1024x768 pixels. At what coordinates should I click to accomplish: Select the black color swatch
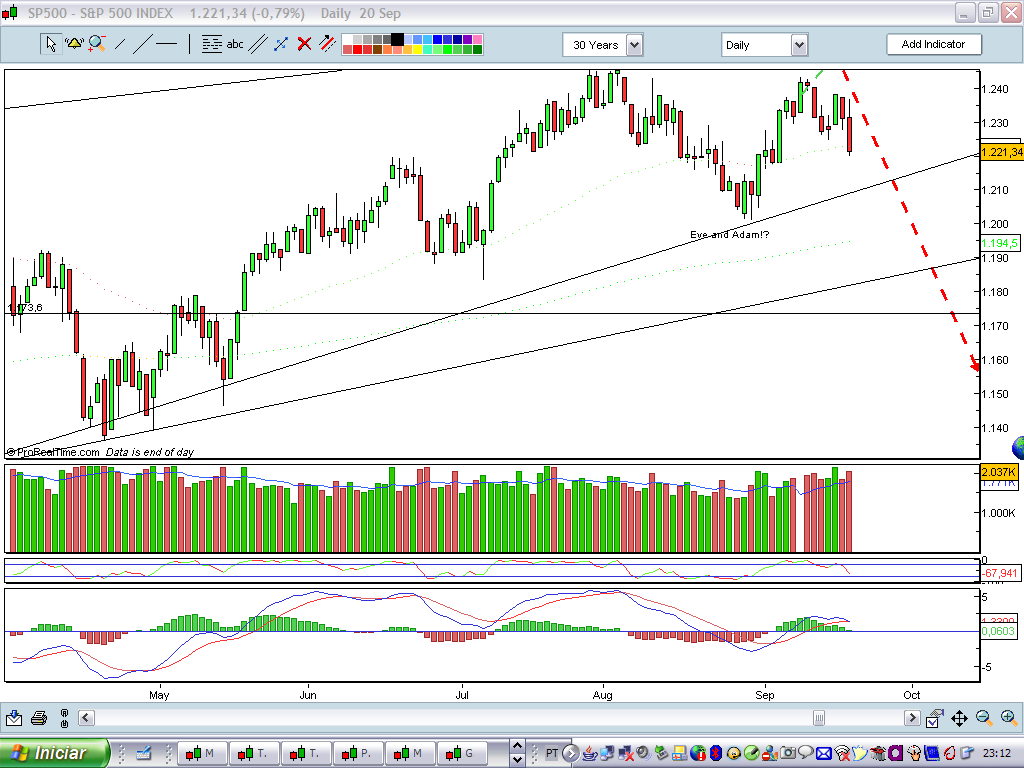point(397,38)
